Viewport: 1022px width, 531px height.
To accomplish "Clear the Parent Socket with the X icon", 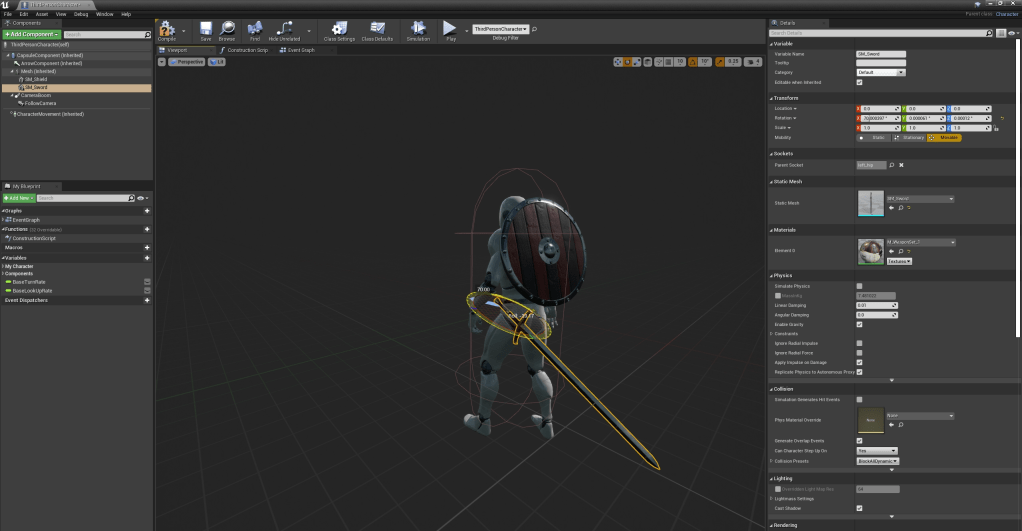I will point(901,165).
